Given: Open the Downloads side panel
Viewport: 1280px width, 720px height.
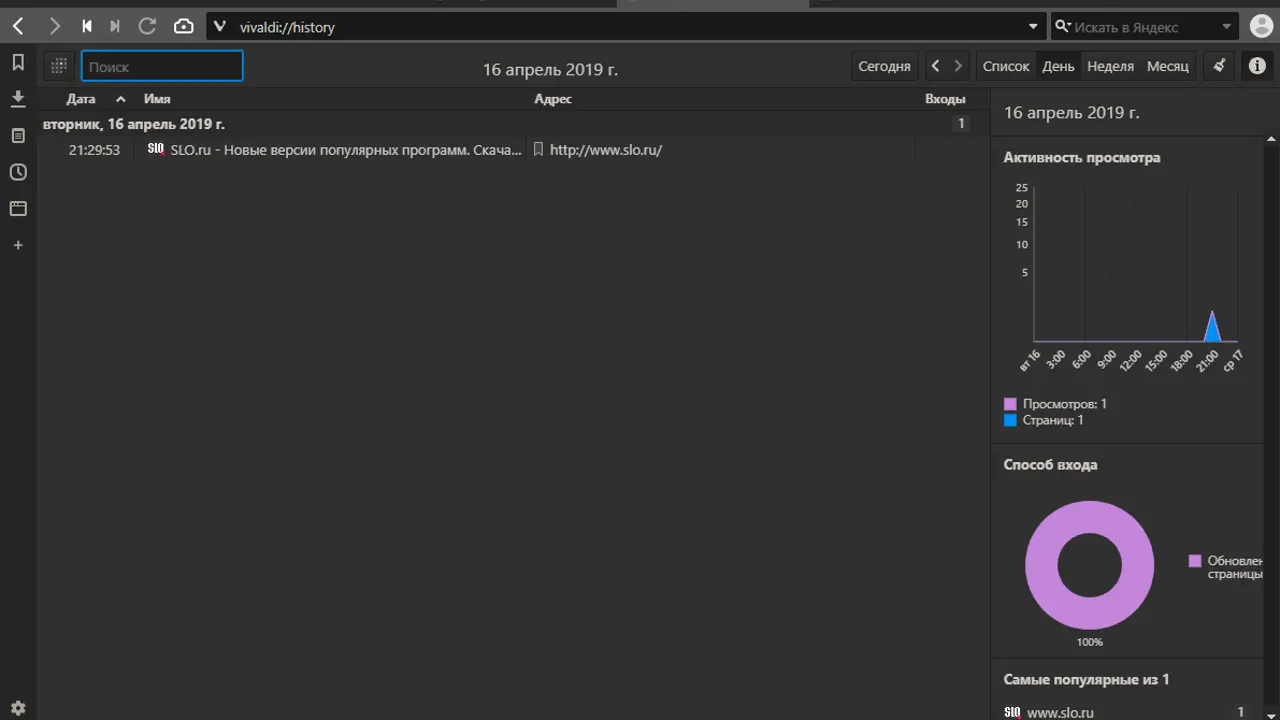Looking at the screenshot, I should (x=18, y=98).
